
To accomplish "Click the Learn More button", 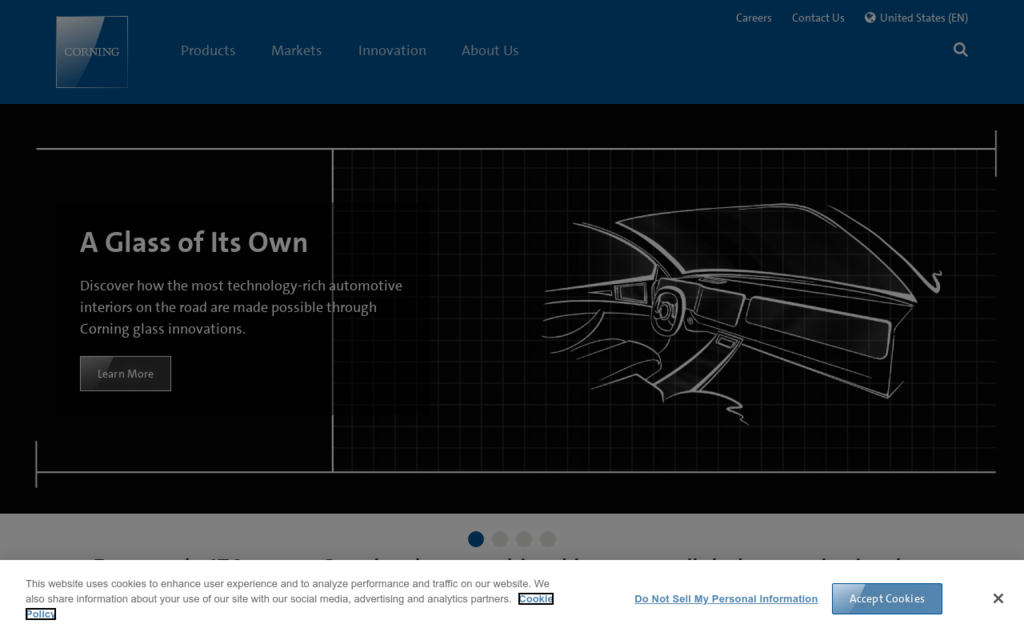I will click(x=125, y=373).
